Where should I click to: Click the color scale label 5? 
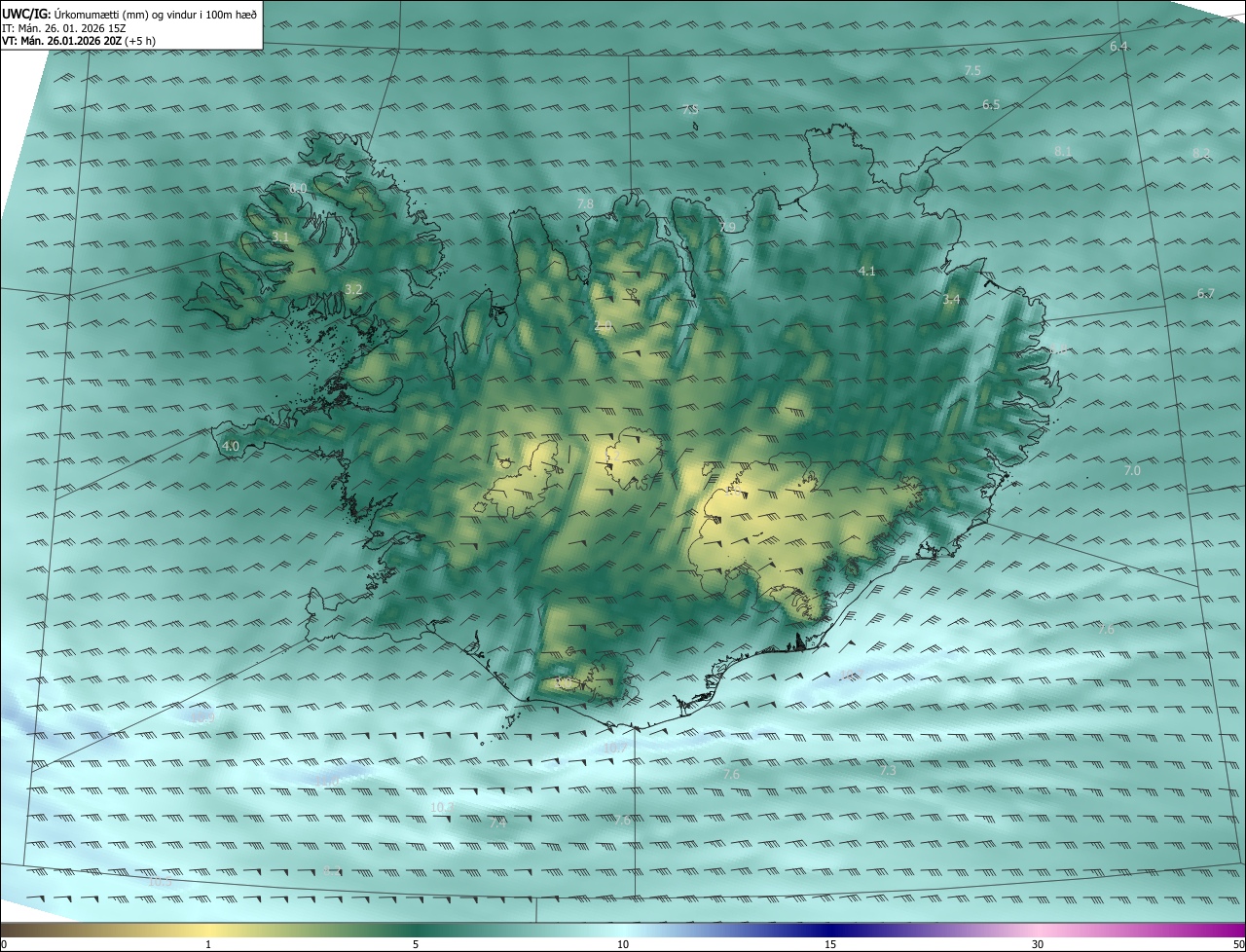click(416, 944)
